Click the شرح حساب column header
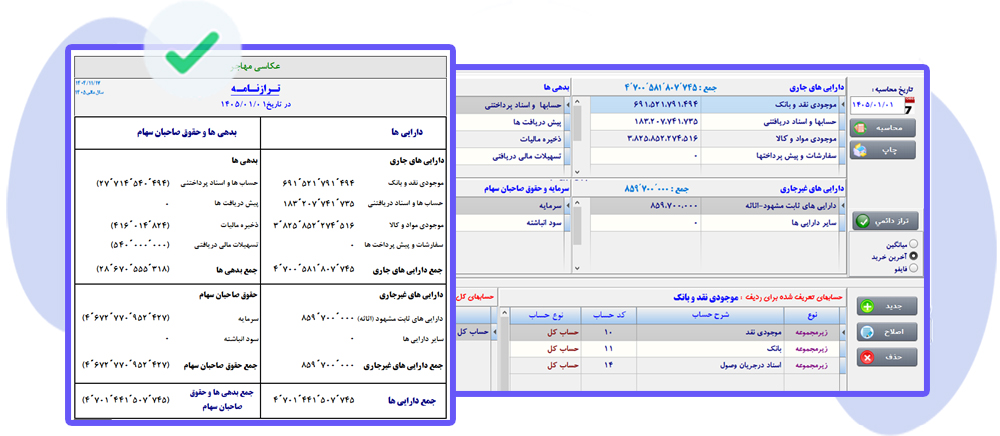Viewport: 1000px width, 436px height. point(711,316)
